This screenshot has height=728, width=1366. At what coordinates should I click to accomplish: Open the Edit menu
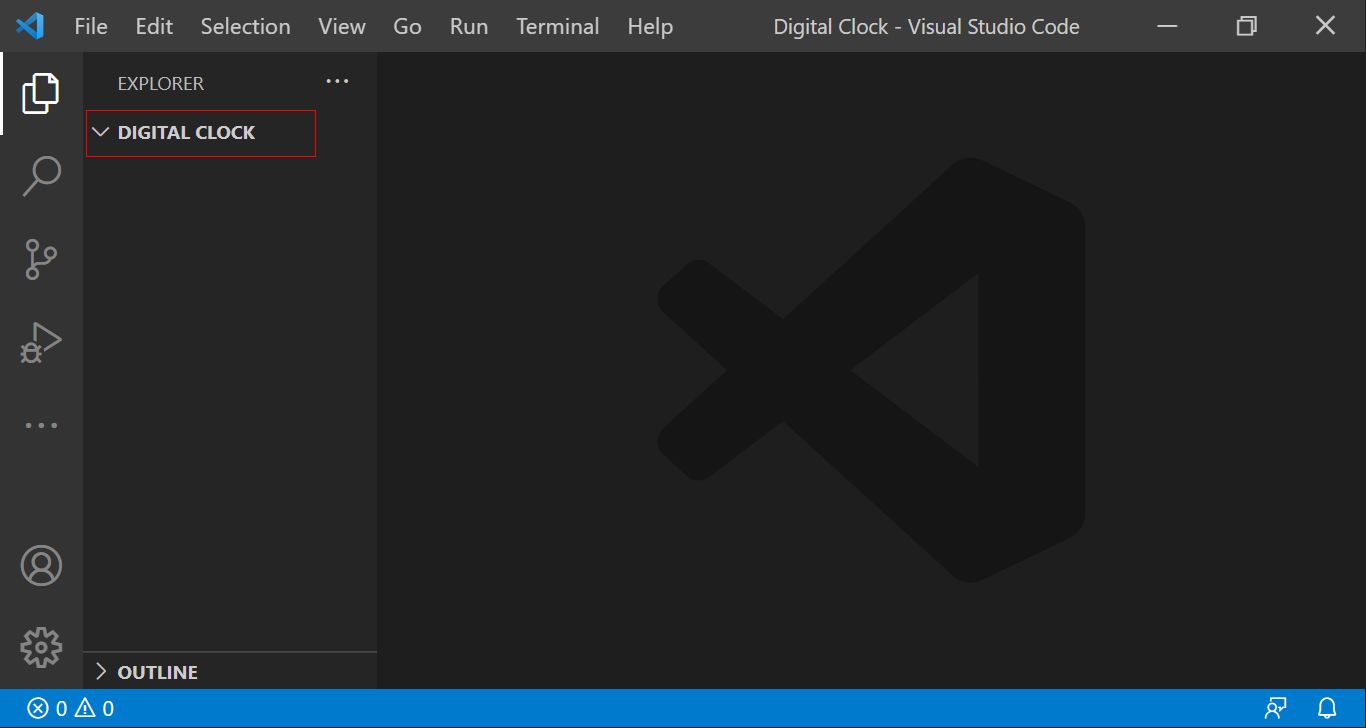pyautogui.click(x=154, y=26)
